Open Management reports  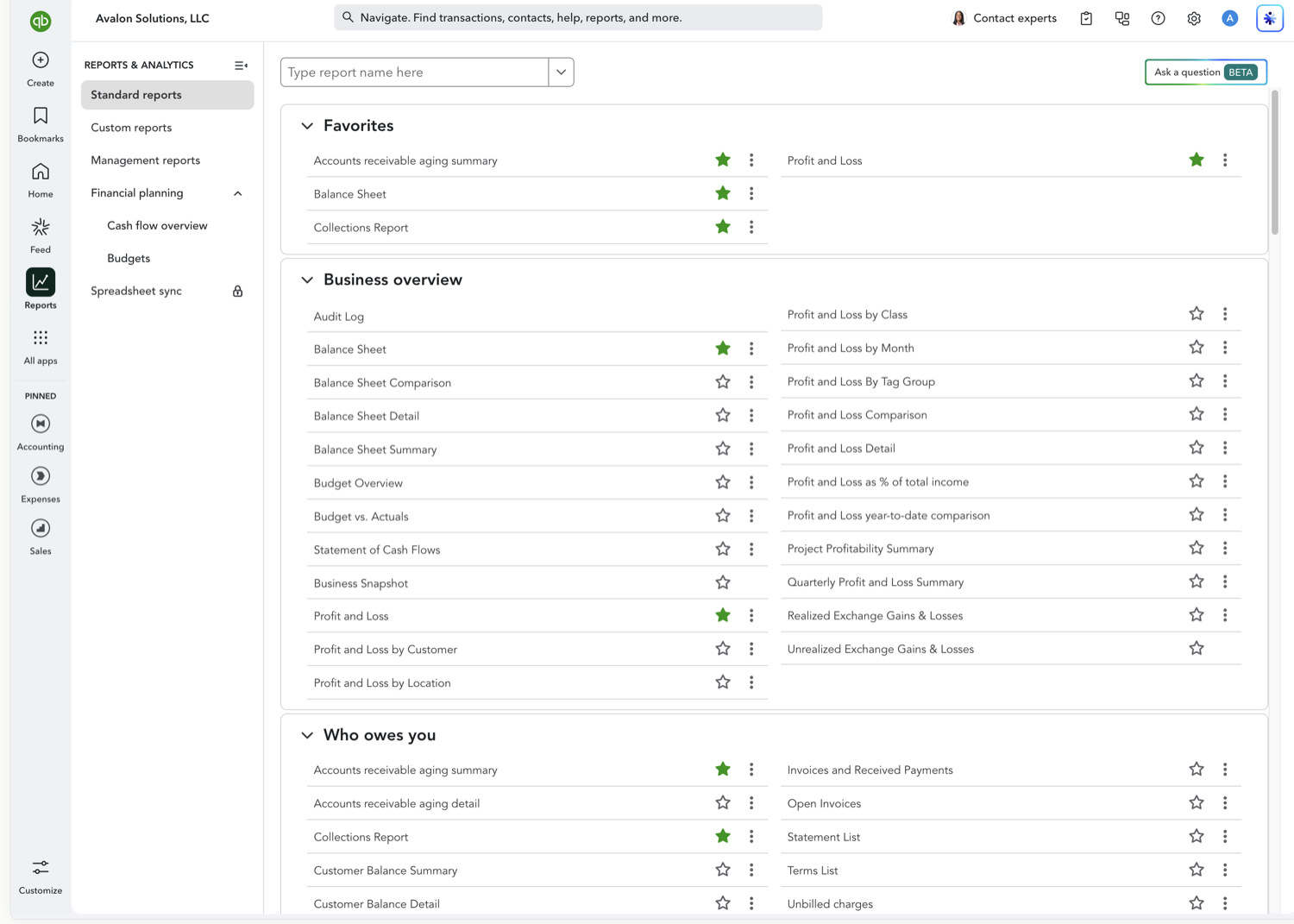click(x=145, y=160)
